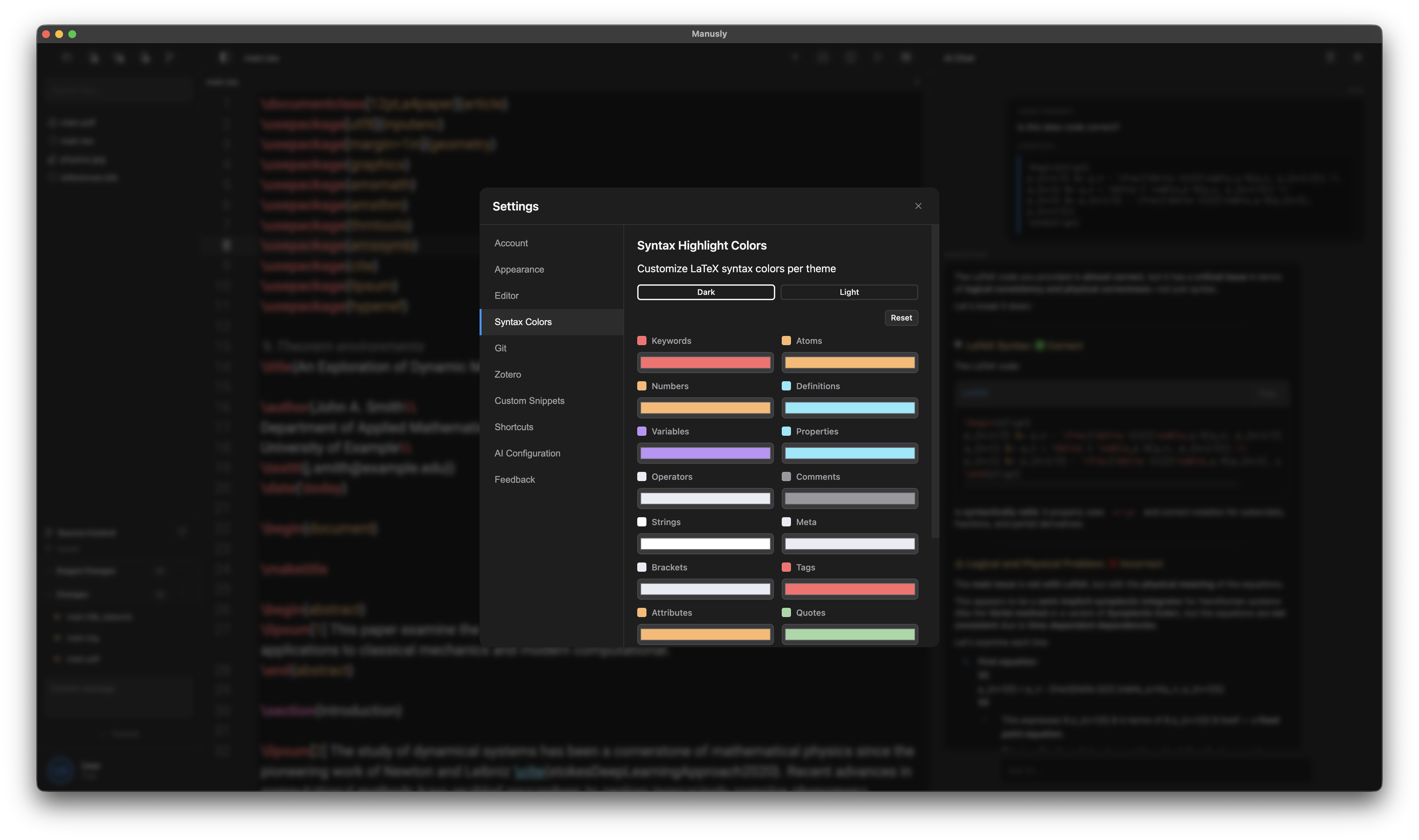Select the Syntax Colors section
Image resolution: width=1419 pixels, height=840 pixels.
click(x=523, y=321)
